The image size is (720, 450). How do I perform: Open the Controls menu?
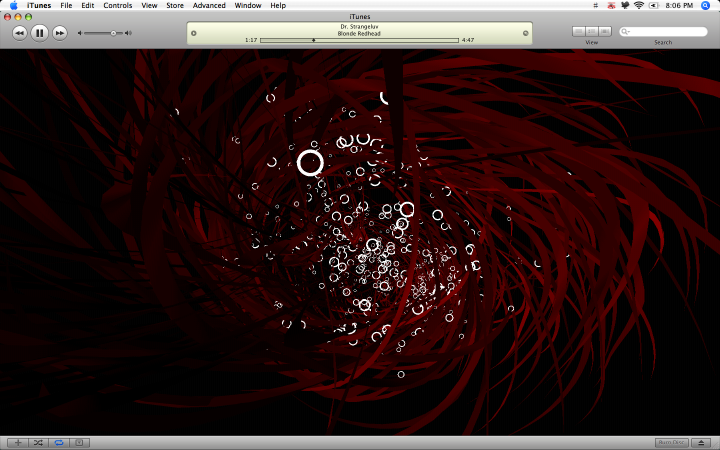[x=118, y=6]
